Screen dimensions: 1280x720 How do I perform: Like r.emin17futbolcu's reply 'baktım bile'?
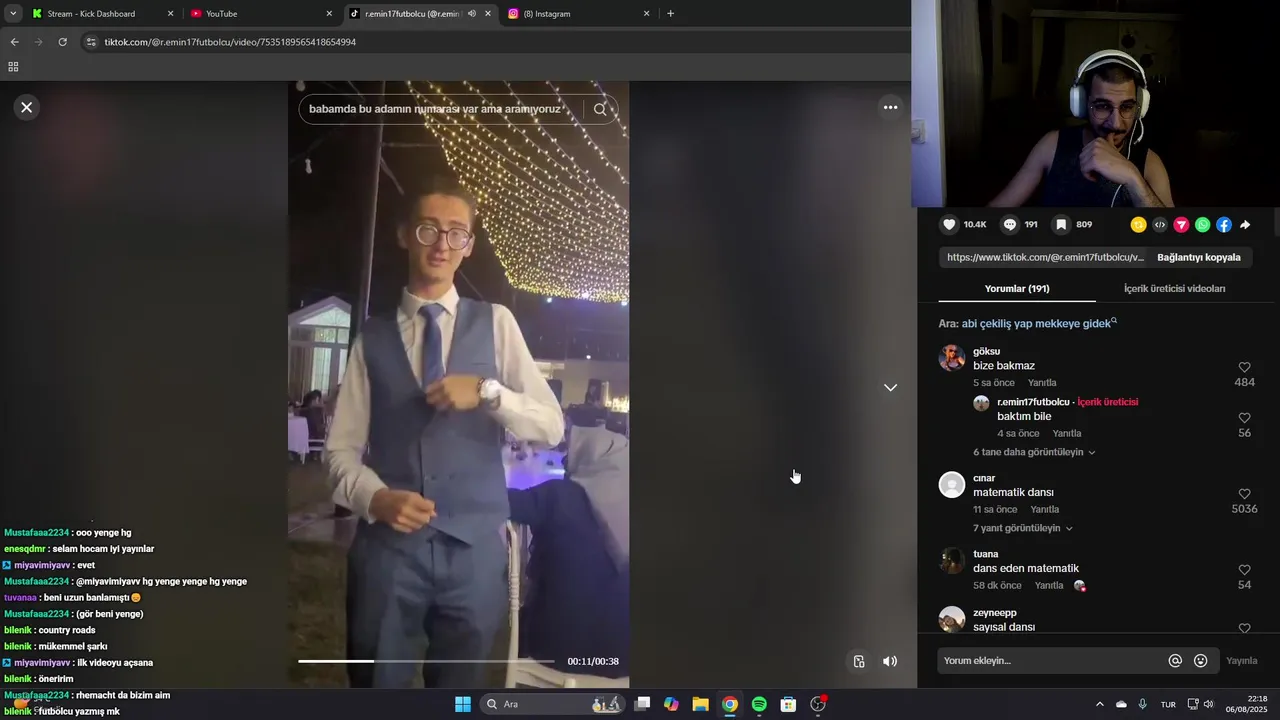point(1244,418)
